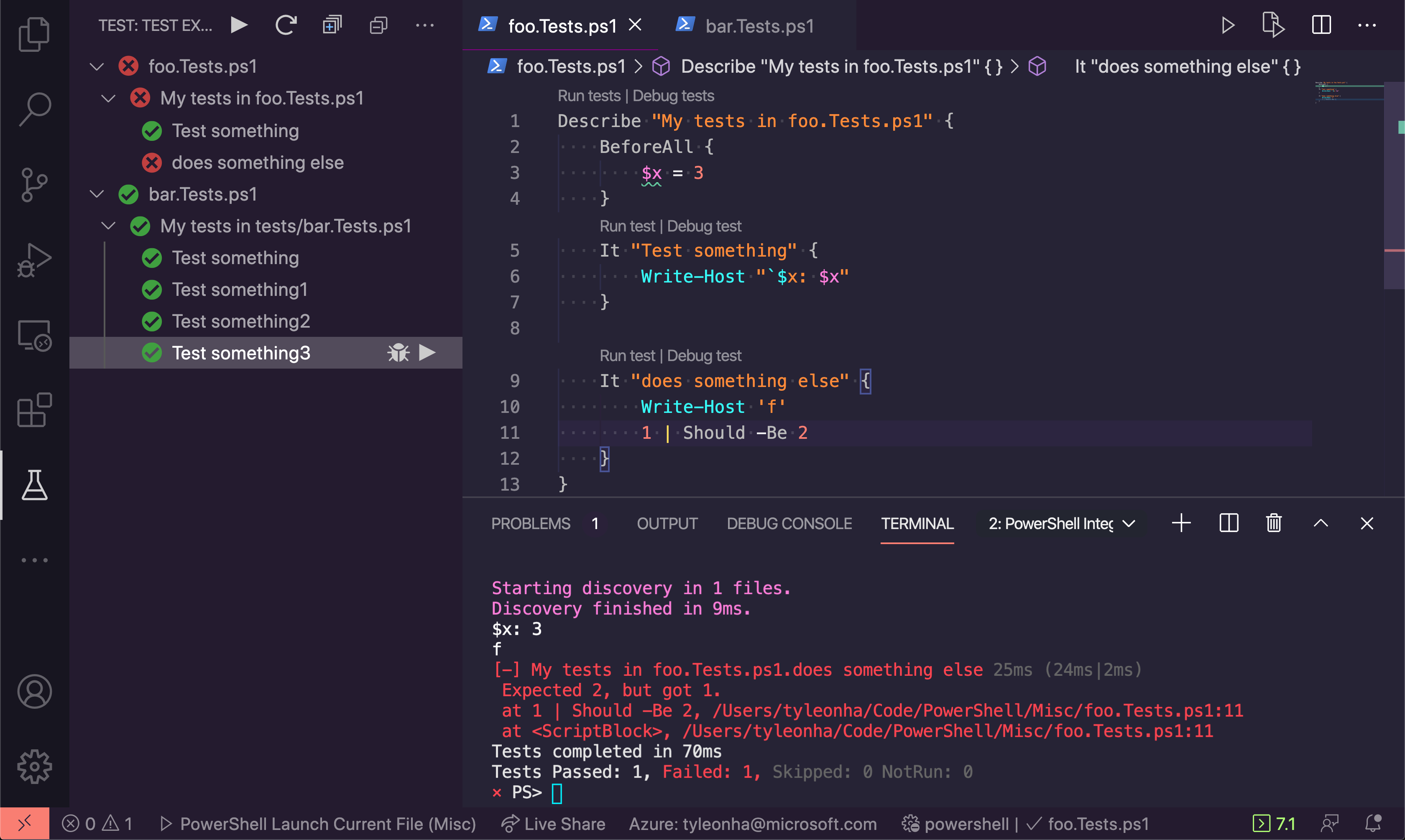The height and width of the screenshot is (840, 1405).
Task: Select foo.Tests.ps1 in the breadcrumb bar
Action: point(571,66)
